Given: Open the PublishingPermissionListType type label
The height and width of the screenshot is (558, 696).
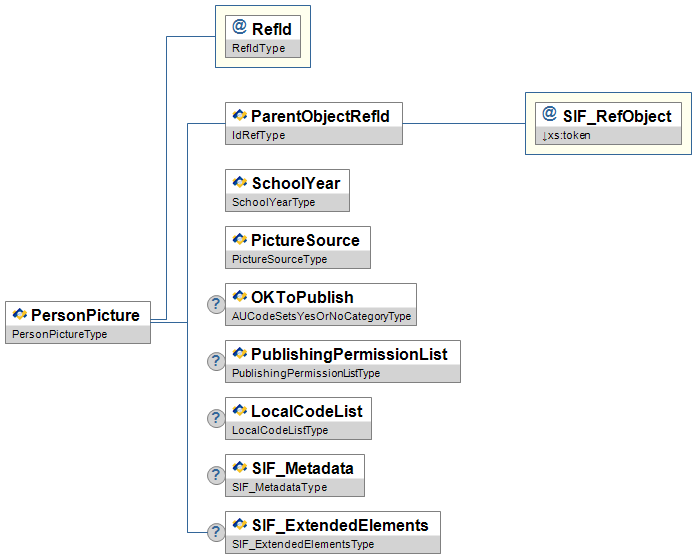Looking at the screenshot, I should [x=306, y=374].
